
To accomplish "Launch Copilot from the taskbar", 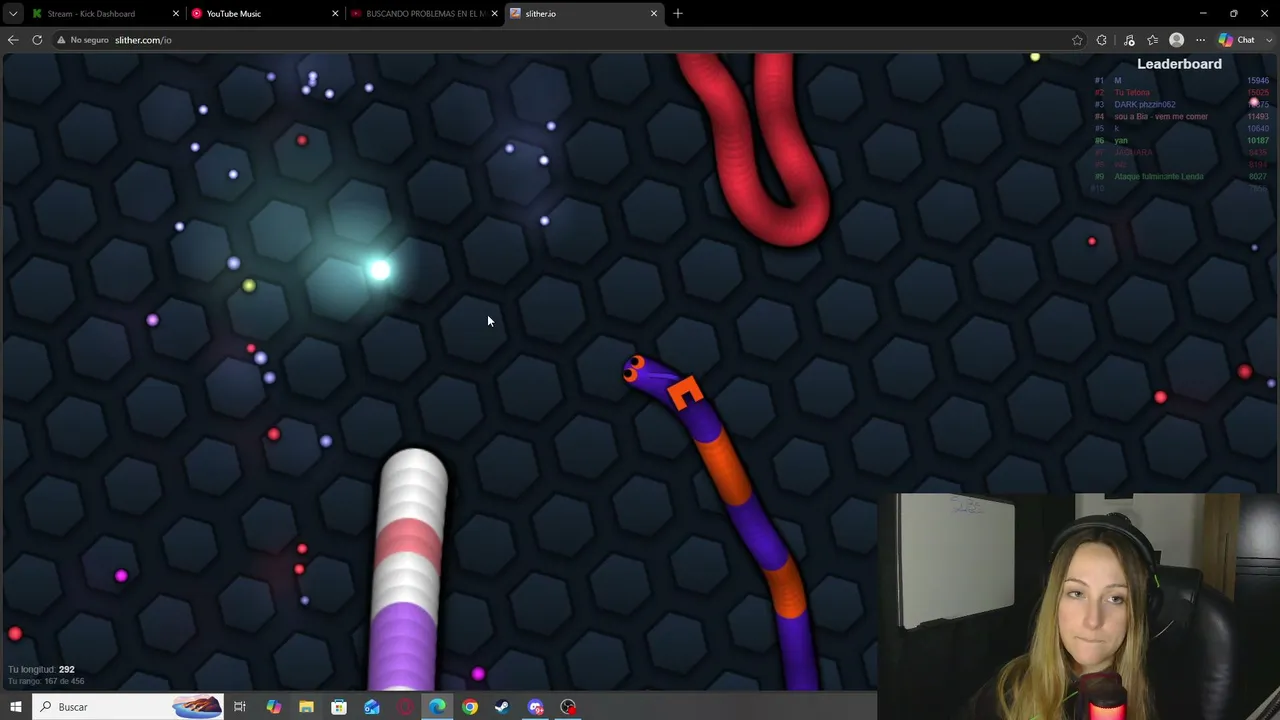I will (x=273, y=707).
